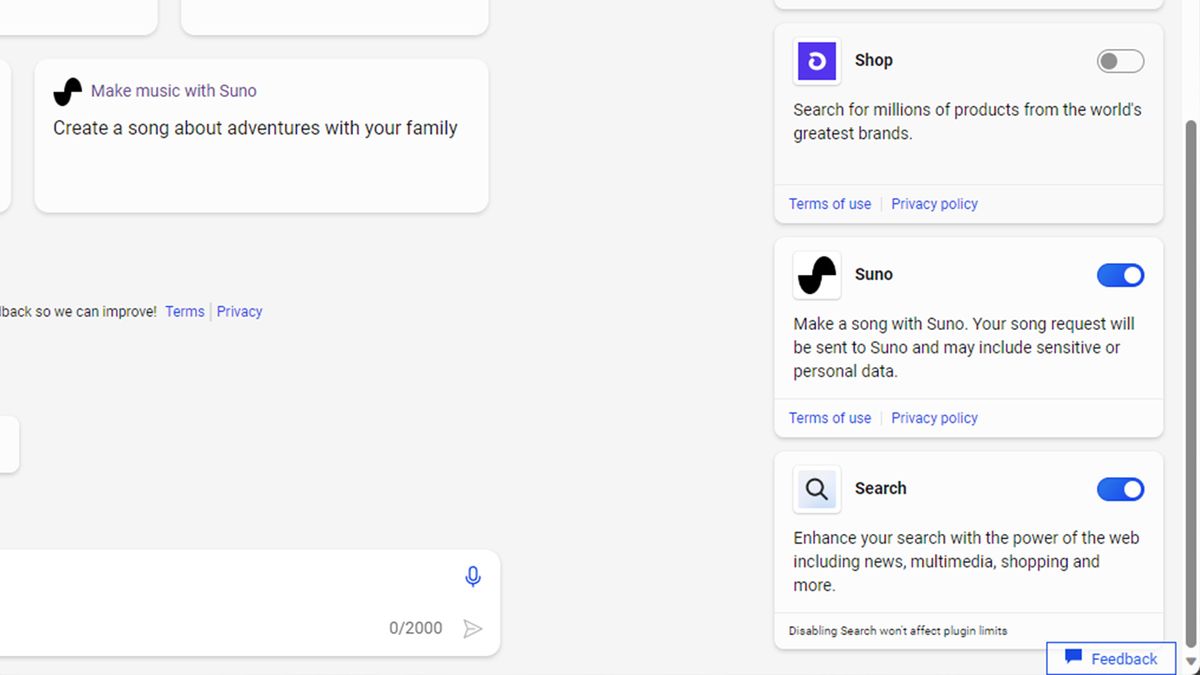The image size is (1200, 675).
Task: Click the send message arrow icon
Action: click(473, 629)
